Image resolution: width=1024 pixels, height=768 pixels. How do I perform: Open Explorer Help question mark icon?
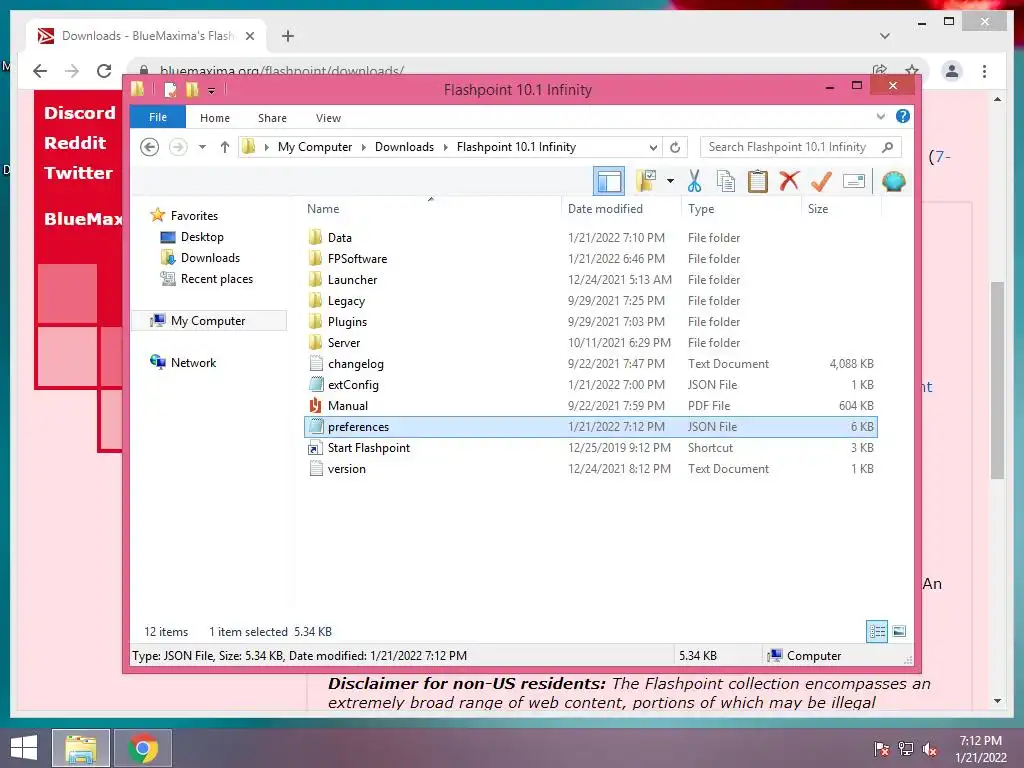[x=903, y=116]
